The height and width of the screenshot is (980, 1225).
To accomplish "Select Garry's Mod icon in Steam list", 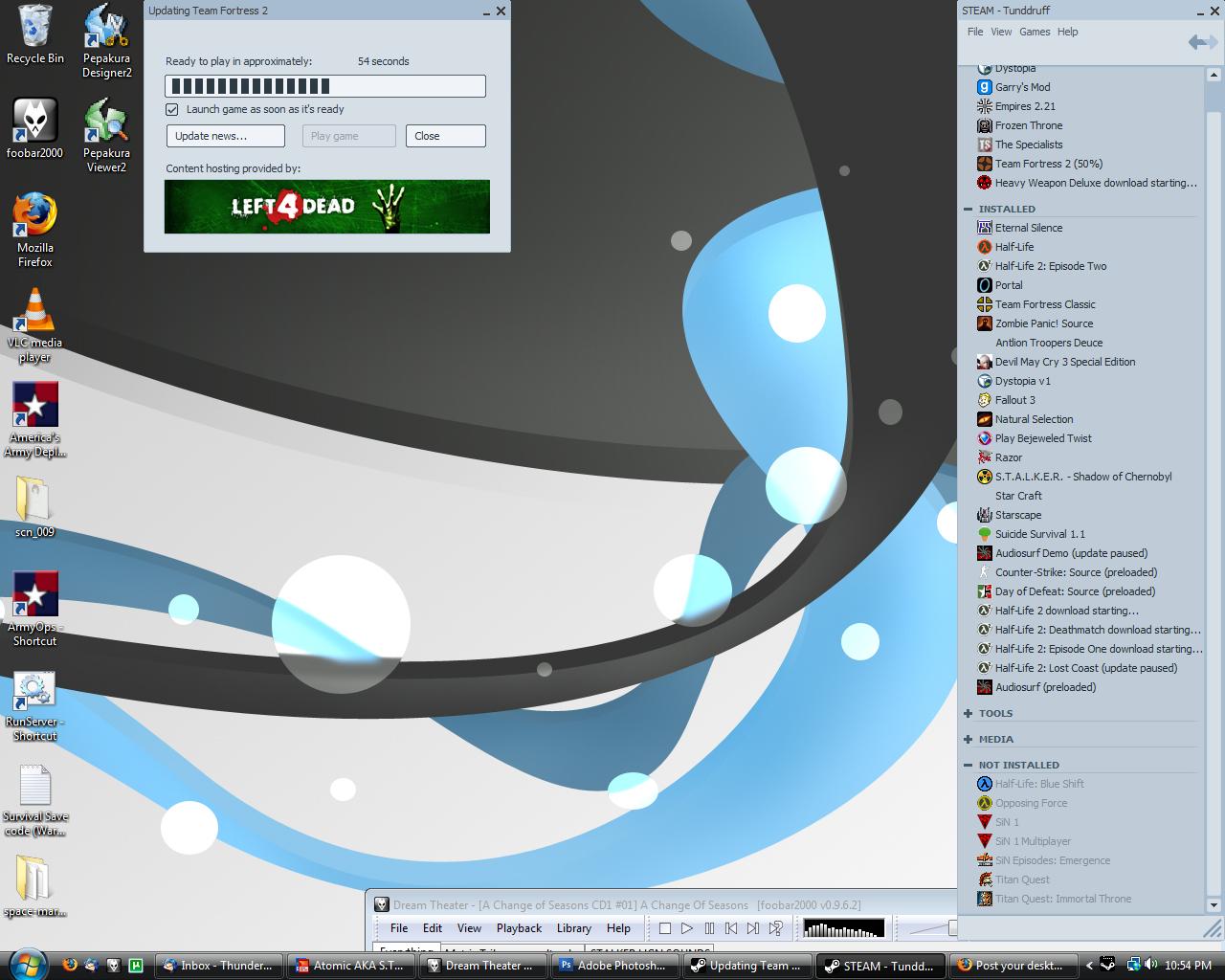I will click(985, 87).
